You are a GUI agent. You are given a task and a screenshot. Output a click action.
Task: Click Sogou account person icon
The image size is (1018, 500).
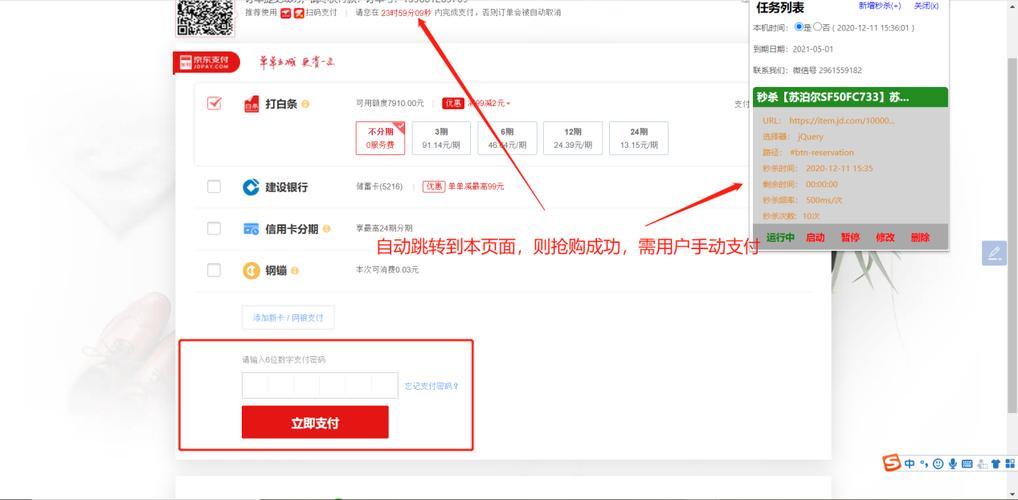(x=982, y=464)
